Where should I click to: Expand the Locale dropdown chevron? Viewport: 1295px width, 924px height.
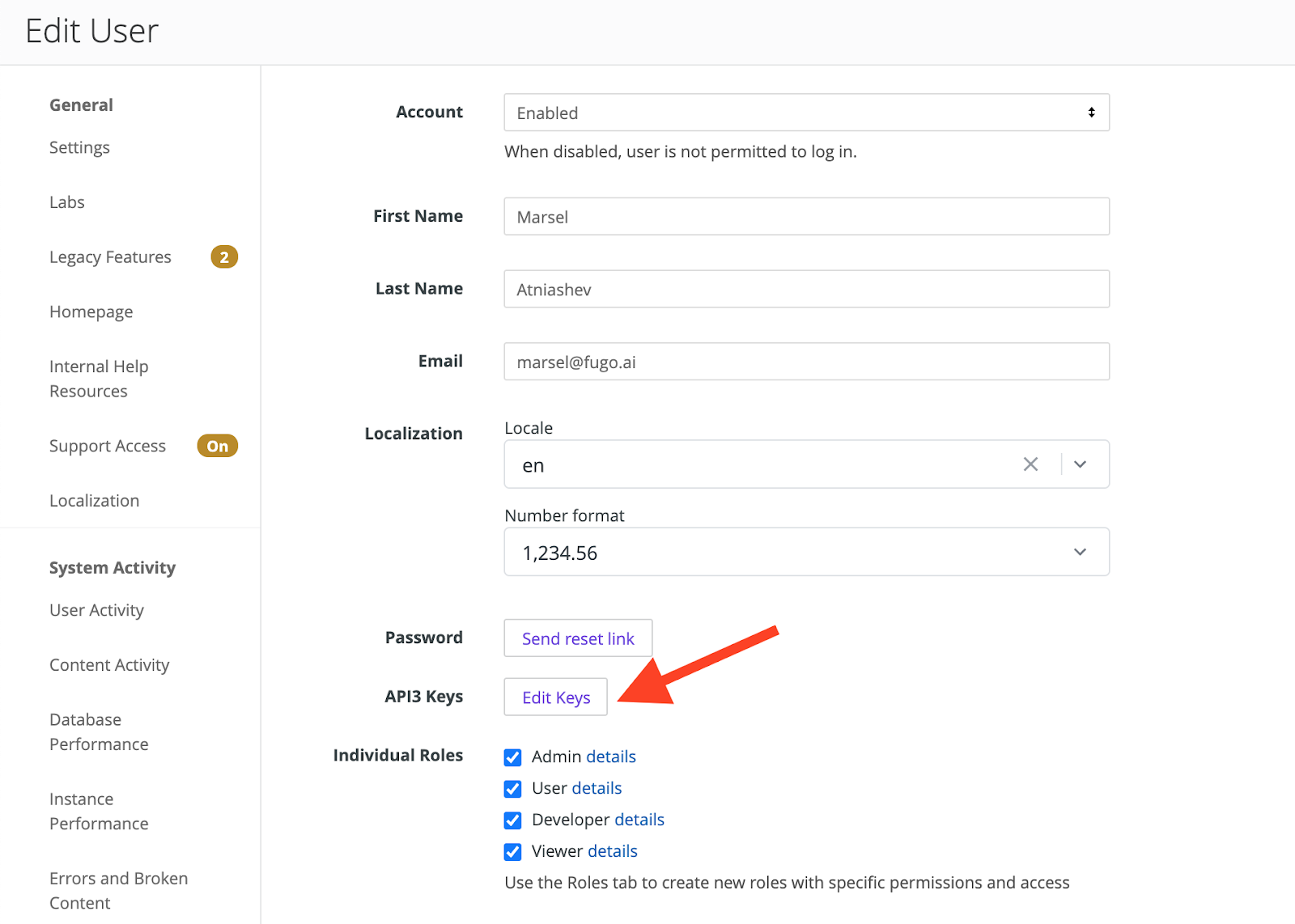click(1080, 464)
